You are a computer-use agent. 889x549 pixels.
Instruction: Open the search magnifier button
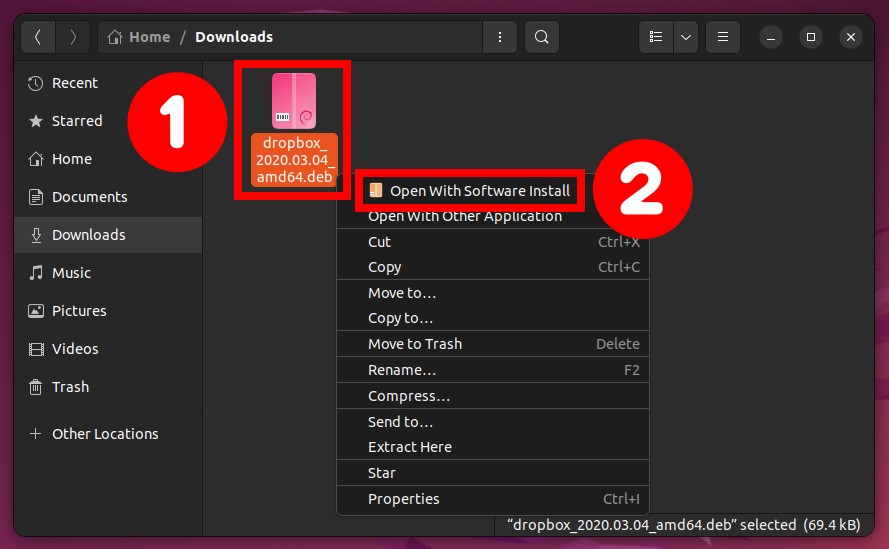542,37
